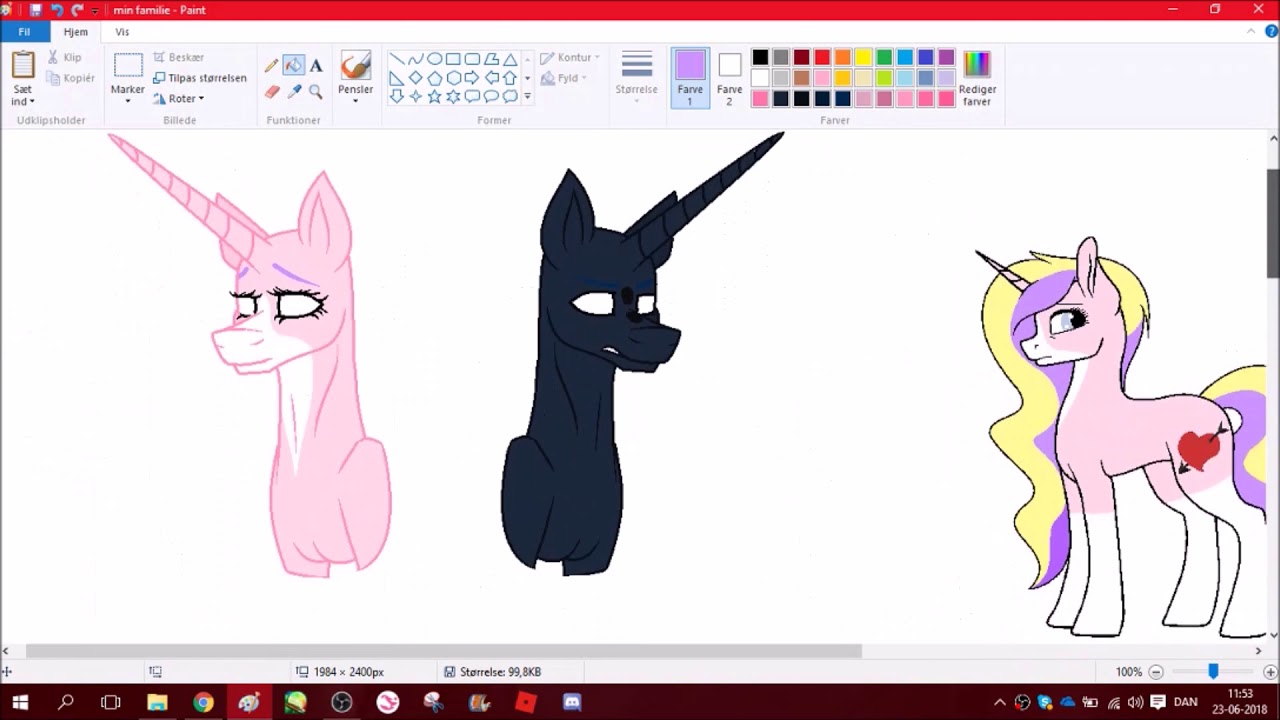Click the vertical scrollbar thumb
The height and width of the screenshot is (720, 1280).
(1273, 223)
